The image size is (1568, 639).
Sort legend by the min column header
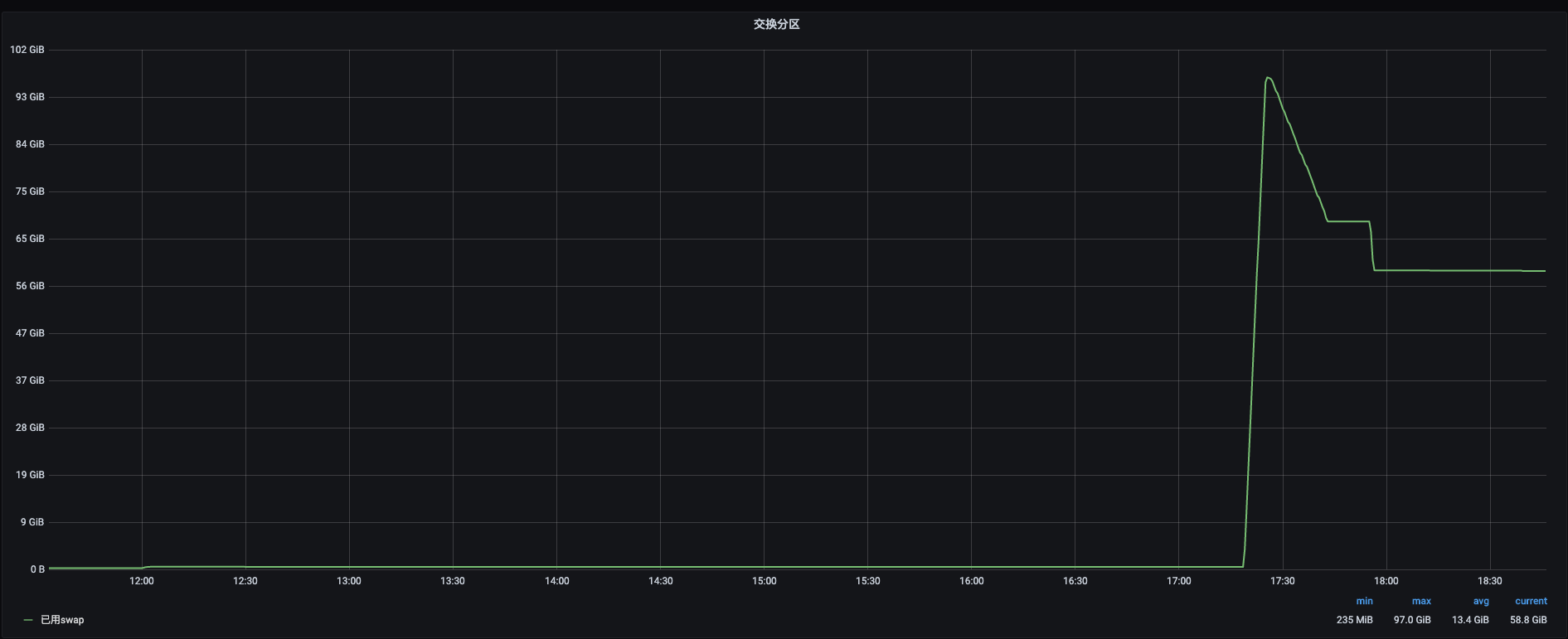[1364, 602]
